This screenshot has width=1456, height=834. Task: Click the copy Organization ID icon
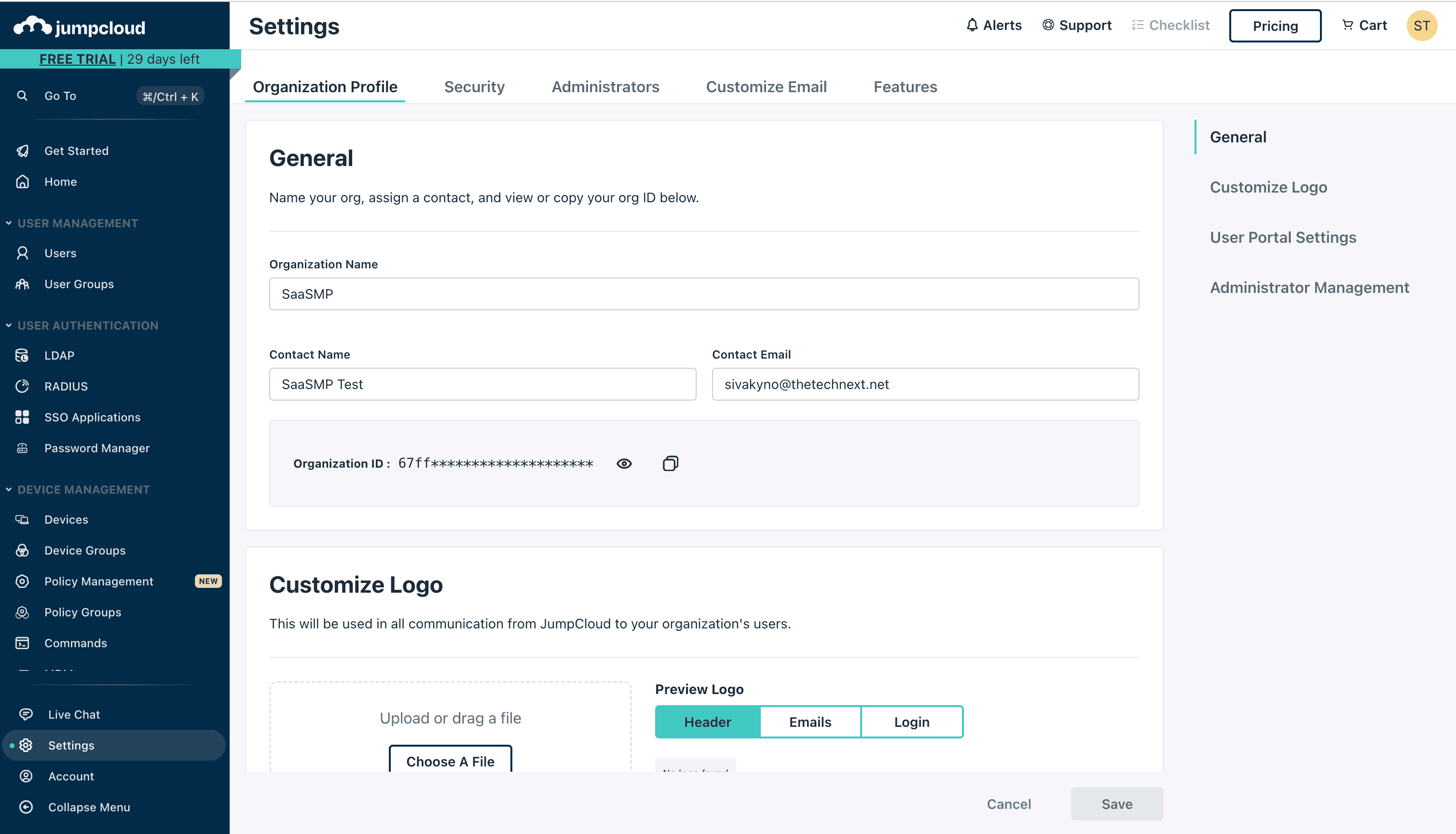tap(670, 463)
